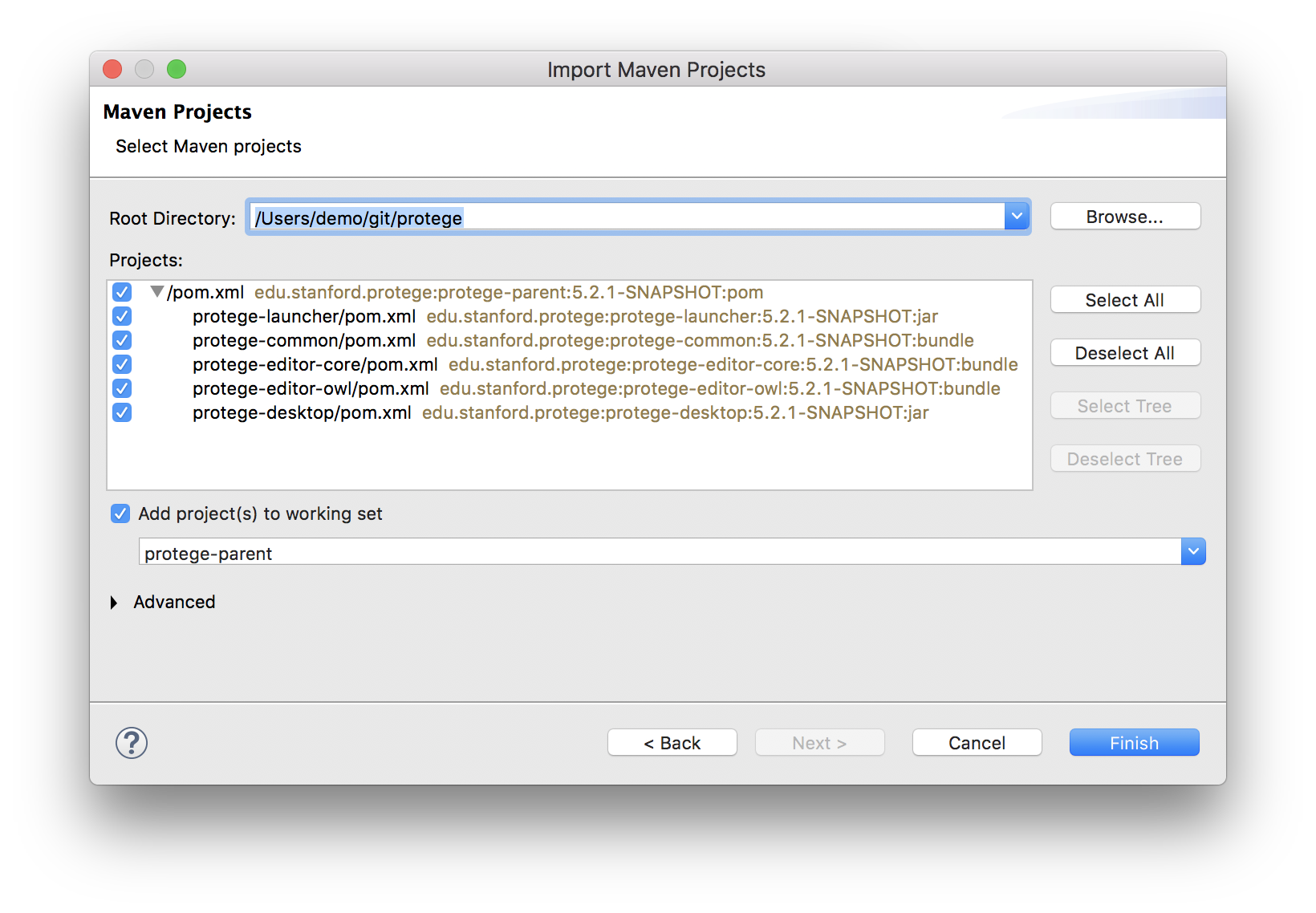Image resolution: width=1316 pixels, height=913 pixels.
Task: Collapse the /pom.xml tree triangle
Action: point(157,292)
